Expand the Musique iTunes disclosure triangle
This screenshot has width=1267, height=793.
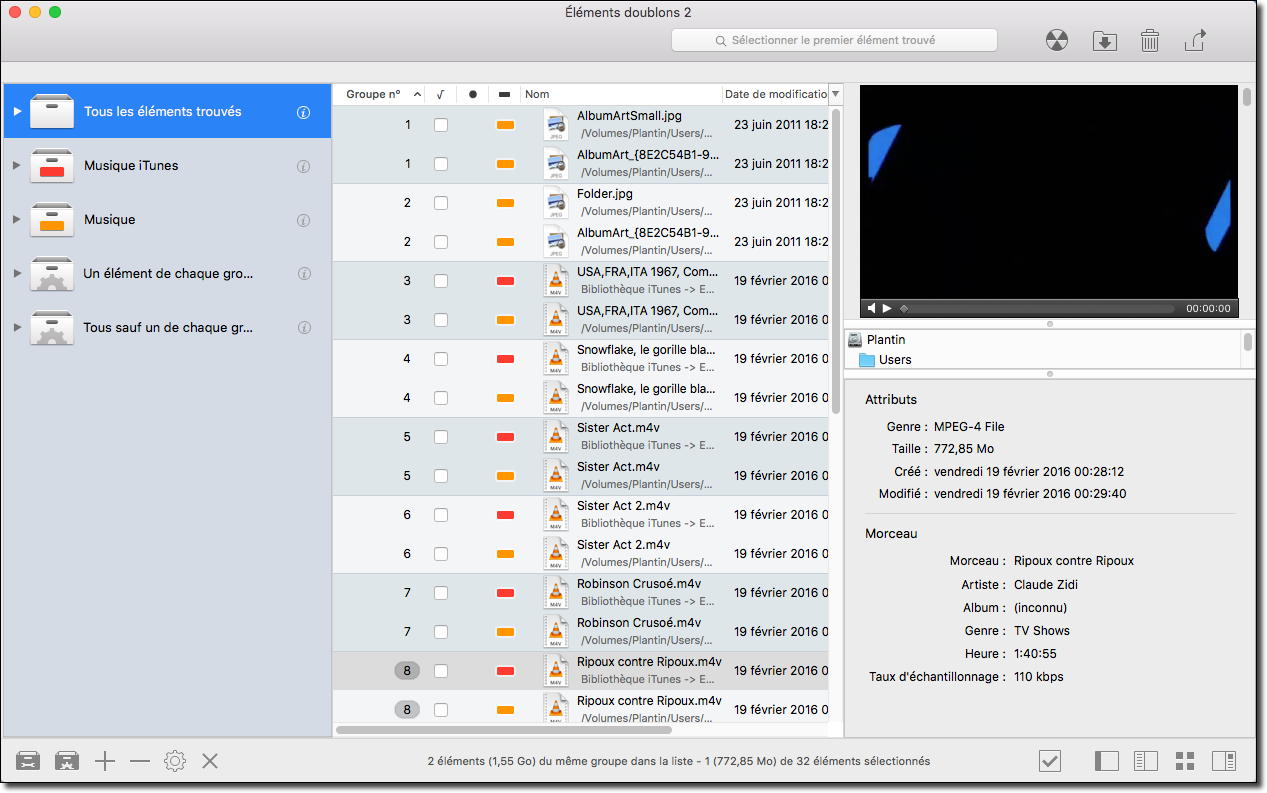[x=17, y=166]
